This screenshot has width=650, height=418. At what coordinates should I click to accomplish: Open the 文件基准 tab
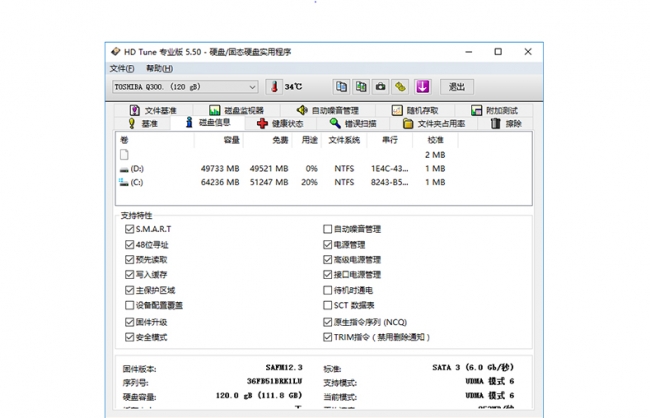[153, 110]
